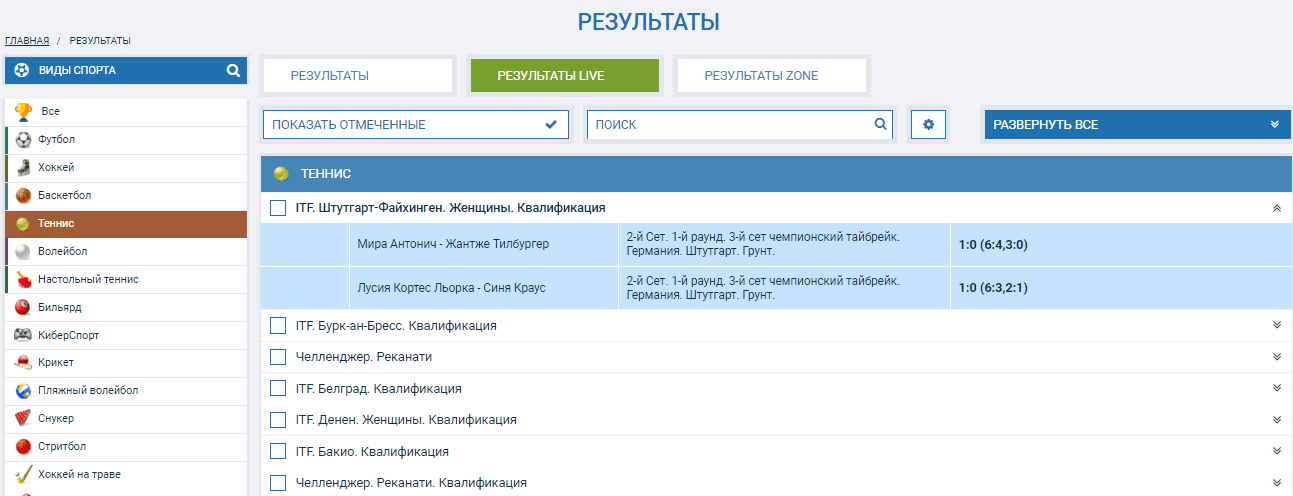
Task: Click the РАЗВЕРНУТЬ ВСЕ double chevron
Action: 1274,125
